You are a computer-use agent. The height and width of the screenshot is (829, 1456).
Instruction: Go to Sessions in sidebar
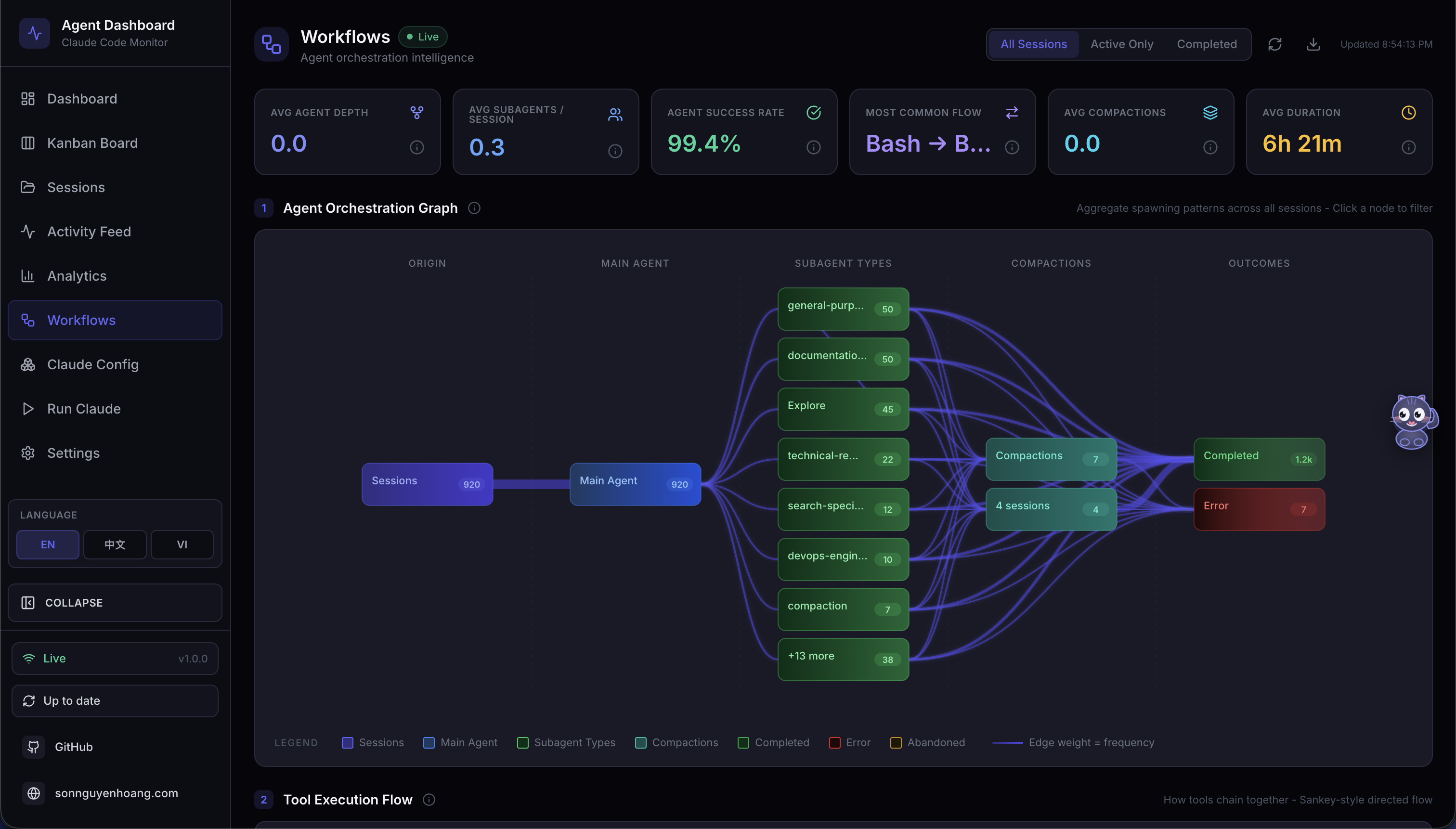click(x=115, y=187)
